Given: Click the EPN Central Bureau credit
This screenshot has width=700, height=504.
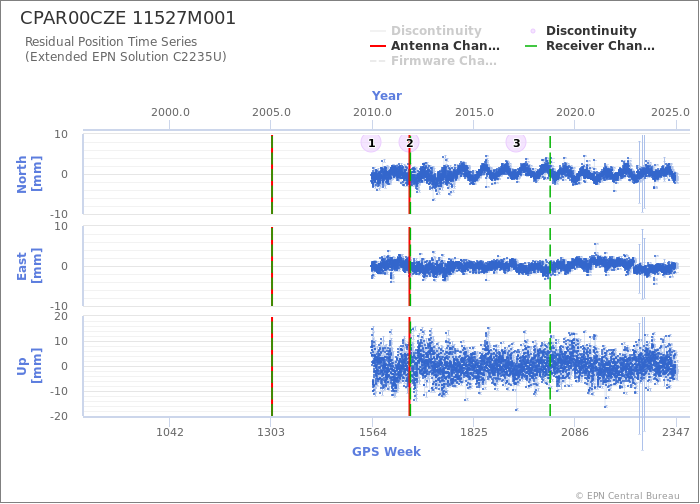Looking at the screenshot, I should click(628, 496).
